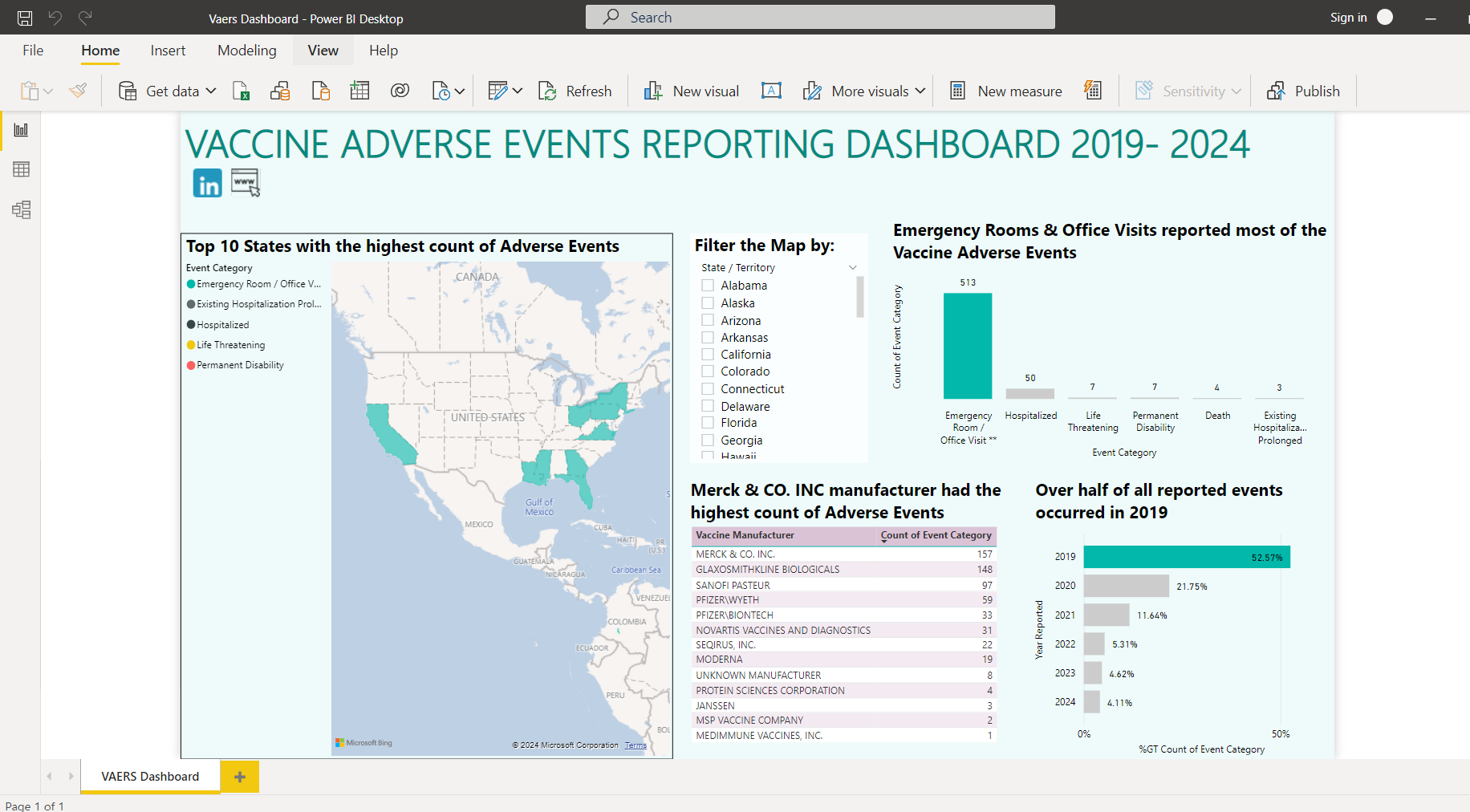Select the Format painter icon

pos(78,91)
